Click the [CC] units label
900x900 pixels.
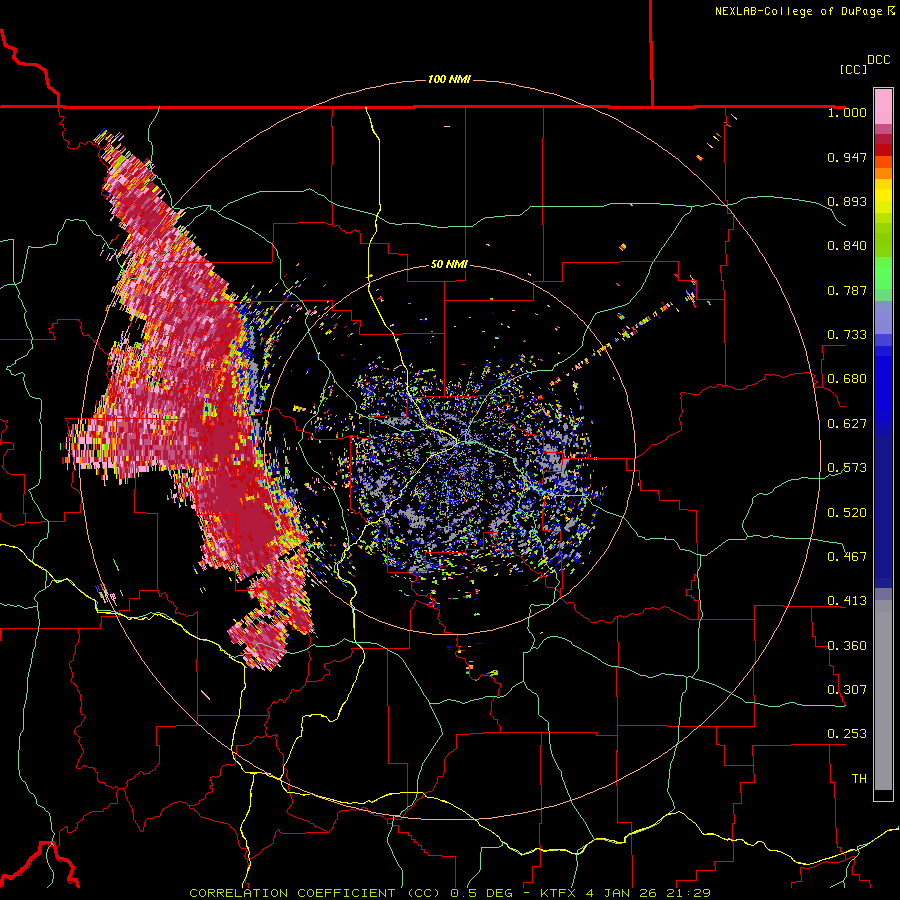pyautogui.click(x=854, y=69)
